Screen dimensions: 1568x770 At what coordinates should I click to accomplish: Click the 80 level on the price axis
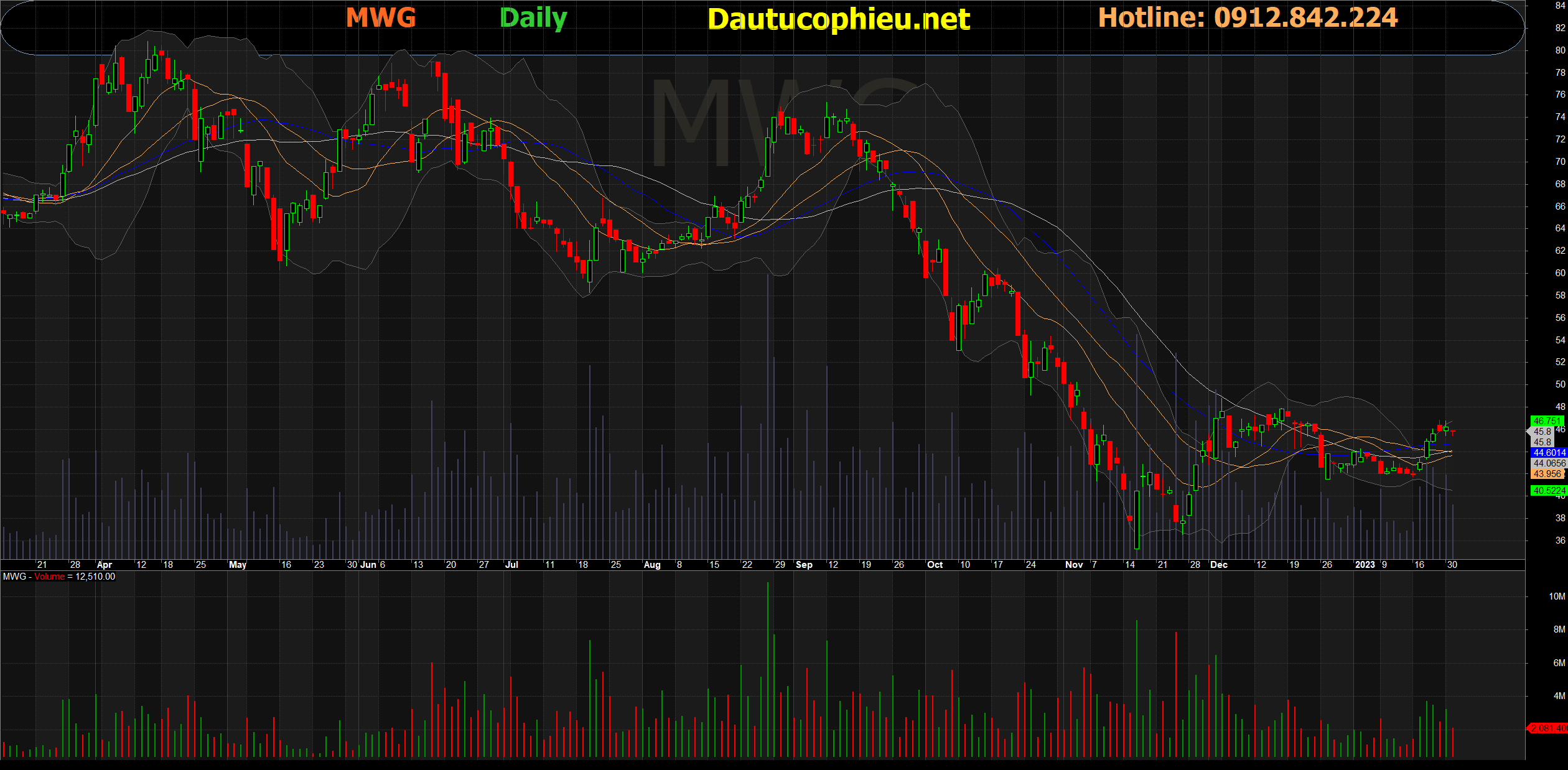tap(1560, 50)
